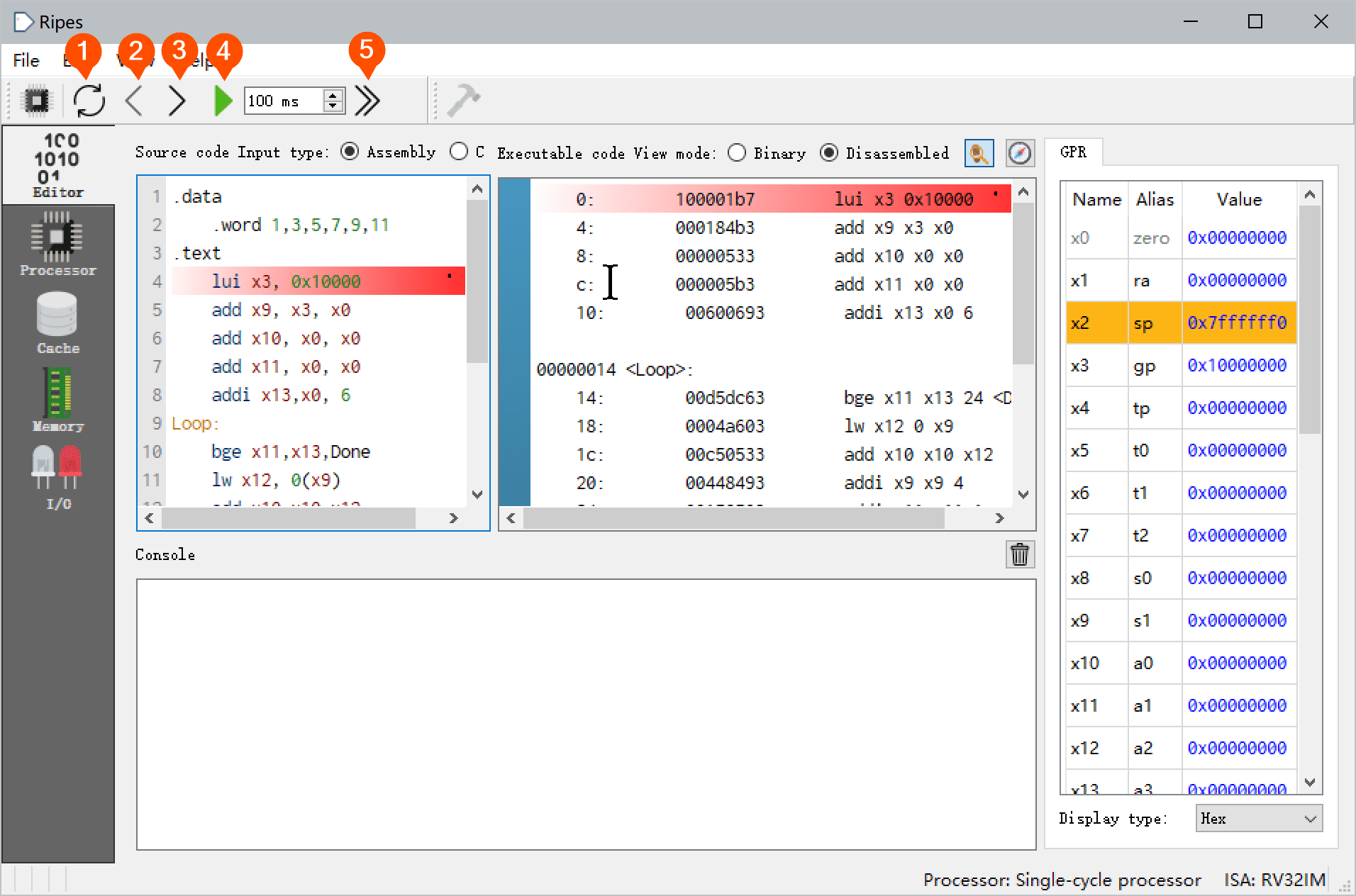Click the disassembly horizontal scrollbar

(x=734, y=518)
